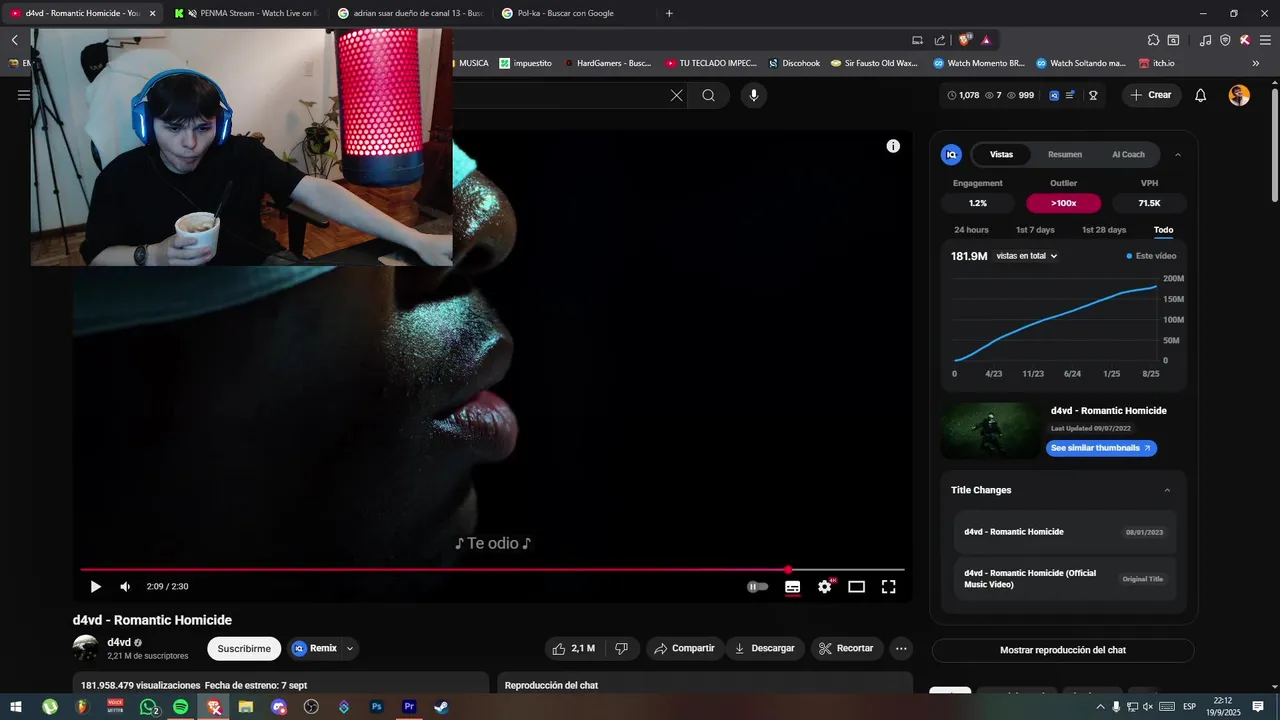
Task: Clear the YouTube search box
Action: pyautogui.click(x=677, y=95)
